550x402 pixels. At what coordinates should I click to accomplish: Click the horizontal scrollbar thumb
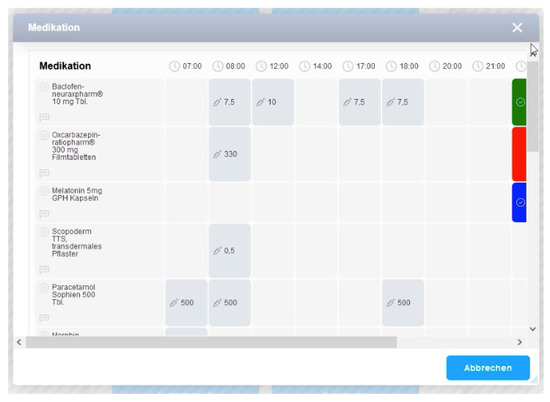(211, 342)
